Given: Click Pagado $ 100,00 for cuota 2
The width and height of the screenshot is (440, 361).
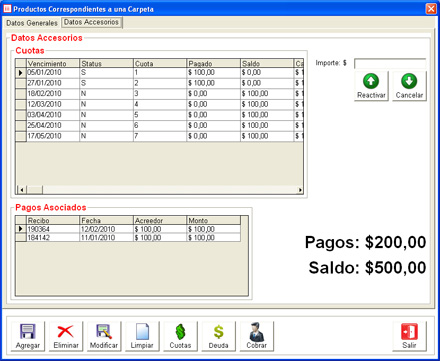Looking at the screenshot, I should coord(214,83).
